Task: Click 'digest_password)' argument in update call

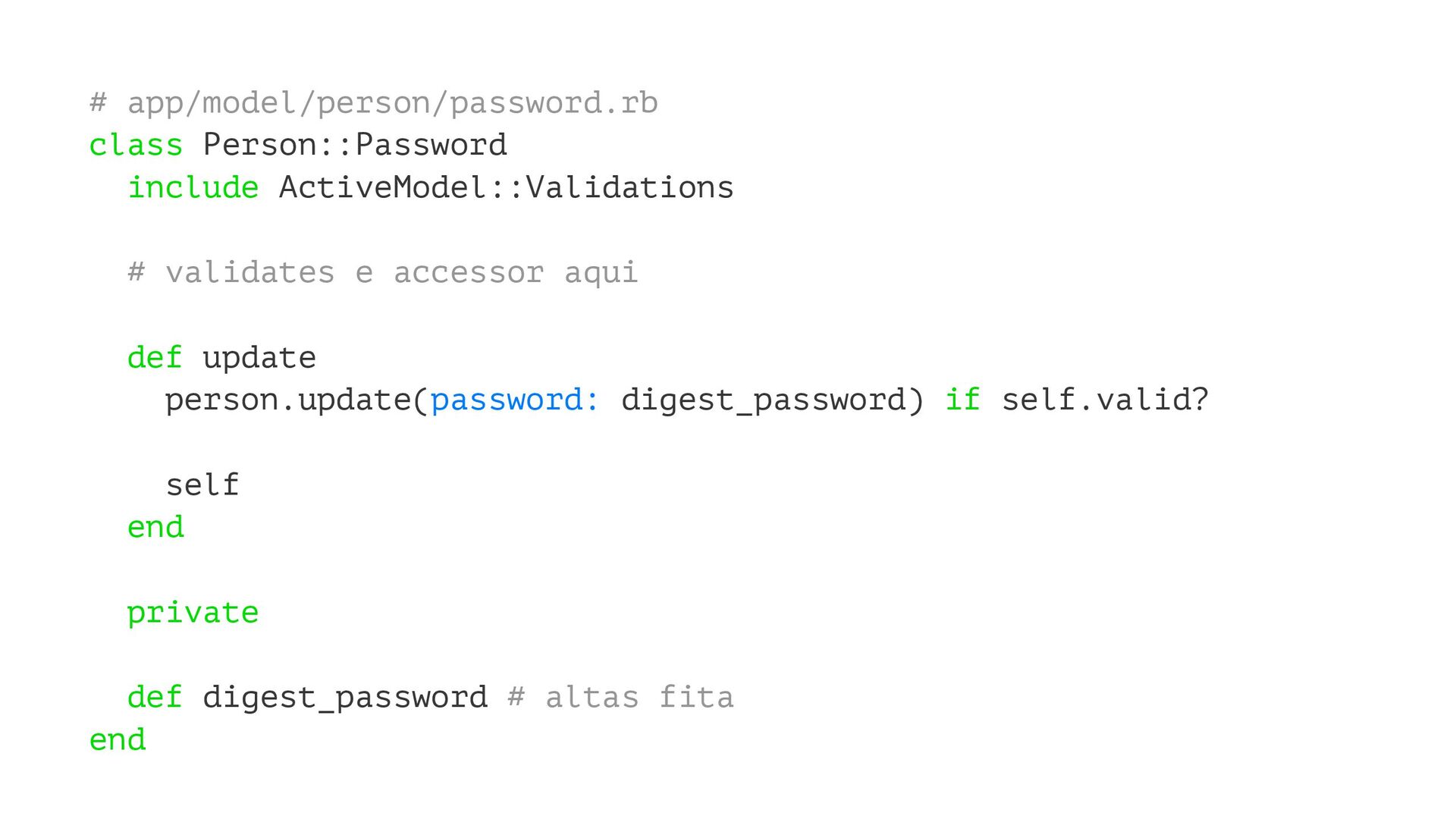Action: click(772, 400)
